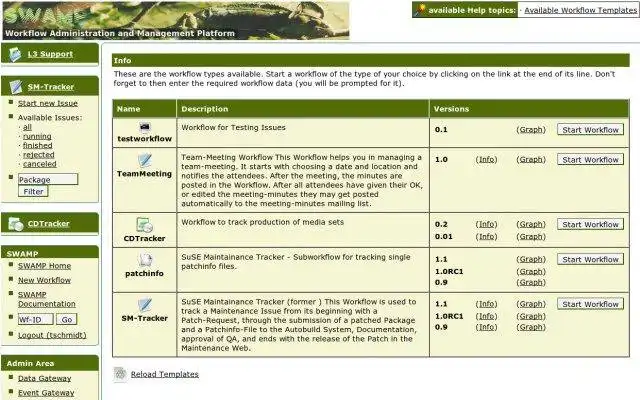The height and width of the screenshot is (400, 640).
Task: Click the SWAMP banner logo
Action: click(x=176, y=20)
